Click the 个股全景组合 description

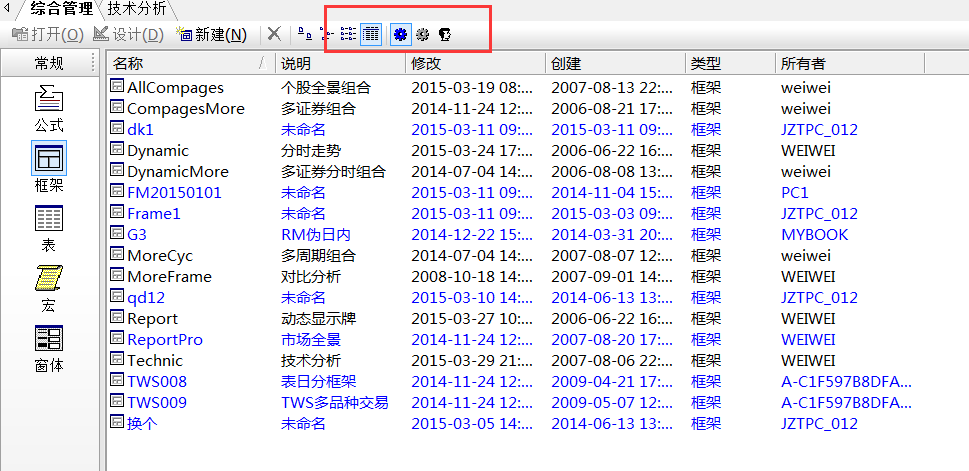coord(326,87)
